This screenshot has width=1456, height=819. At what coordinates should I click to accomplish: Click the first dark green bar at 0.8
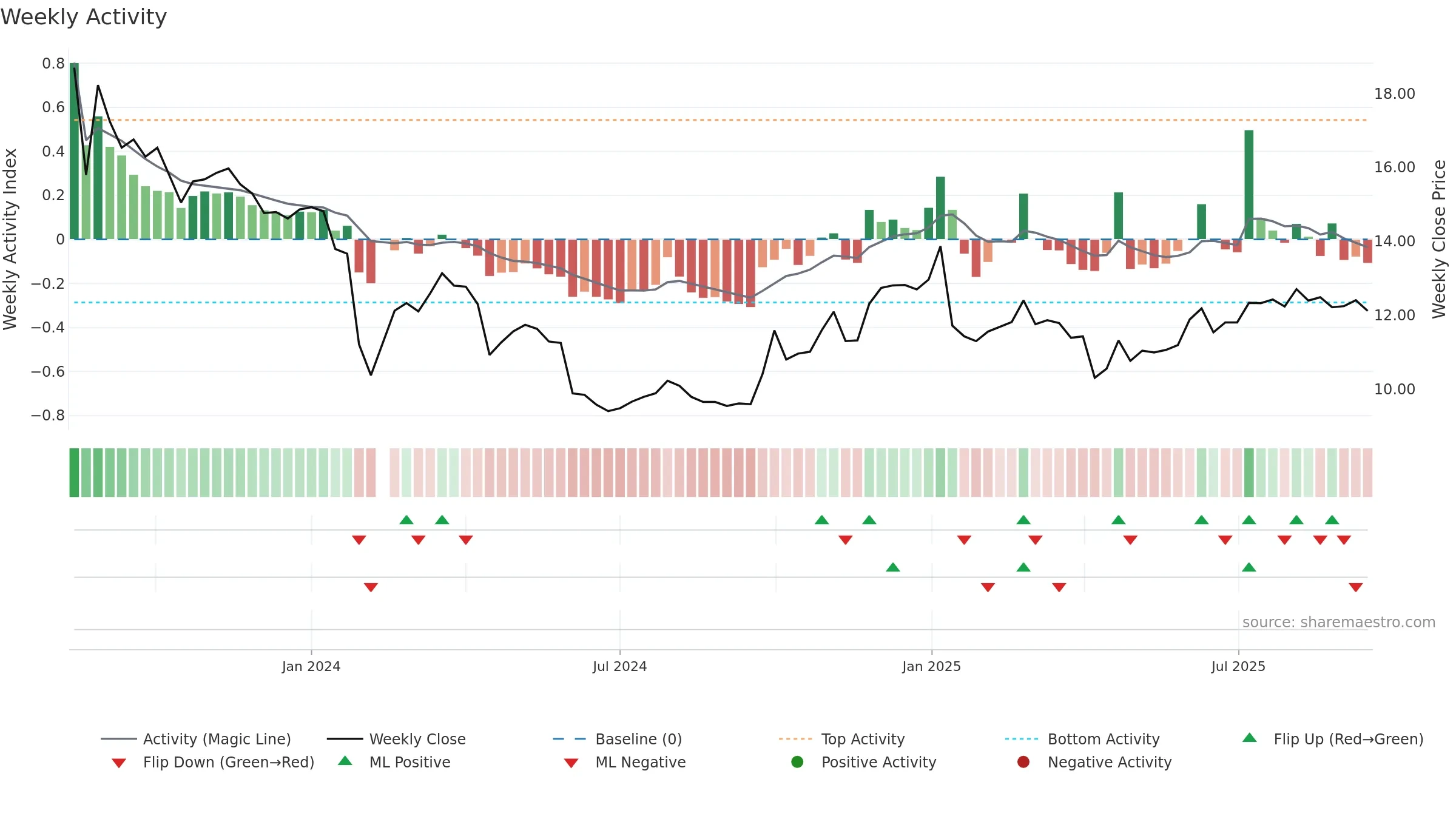tap(74, 151)
